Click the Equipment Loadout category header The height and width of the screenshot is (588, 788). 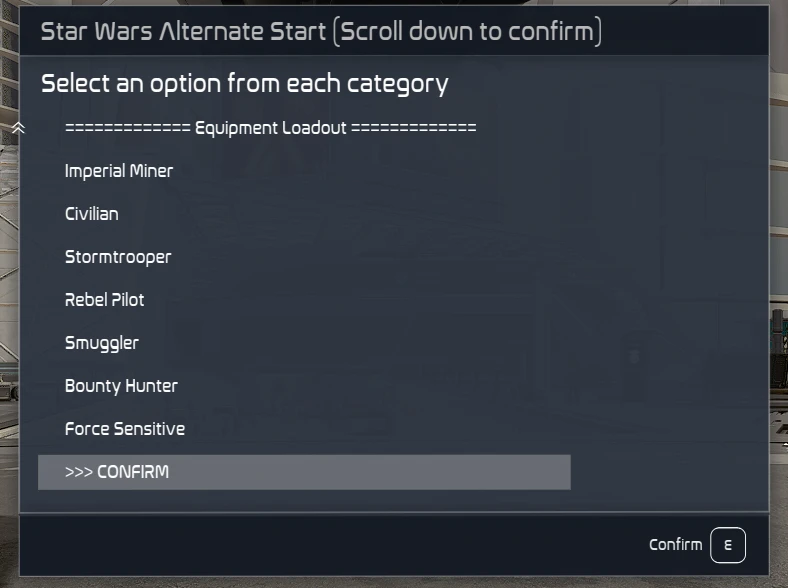pyautogui.click(x=270, y=128)
